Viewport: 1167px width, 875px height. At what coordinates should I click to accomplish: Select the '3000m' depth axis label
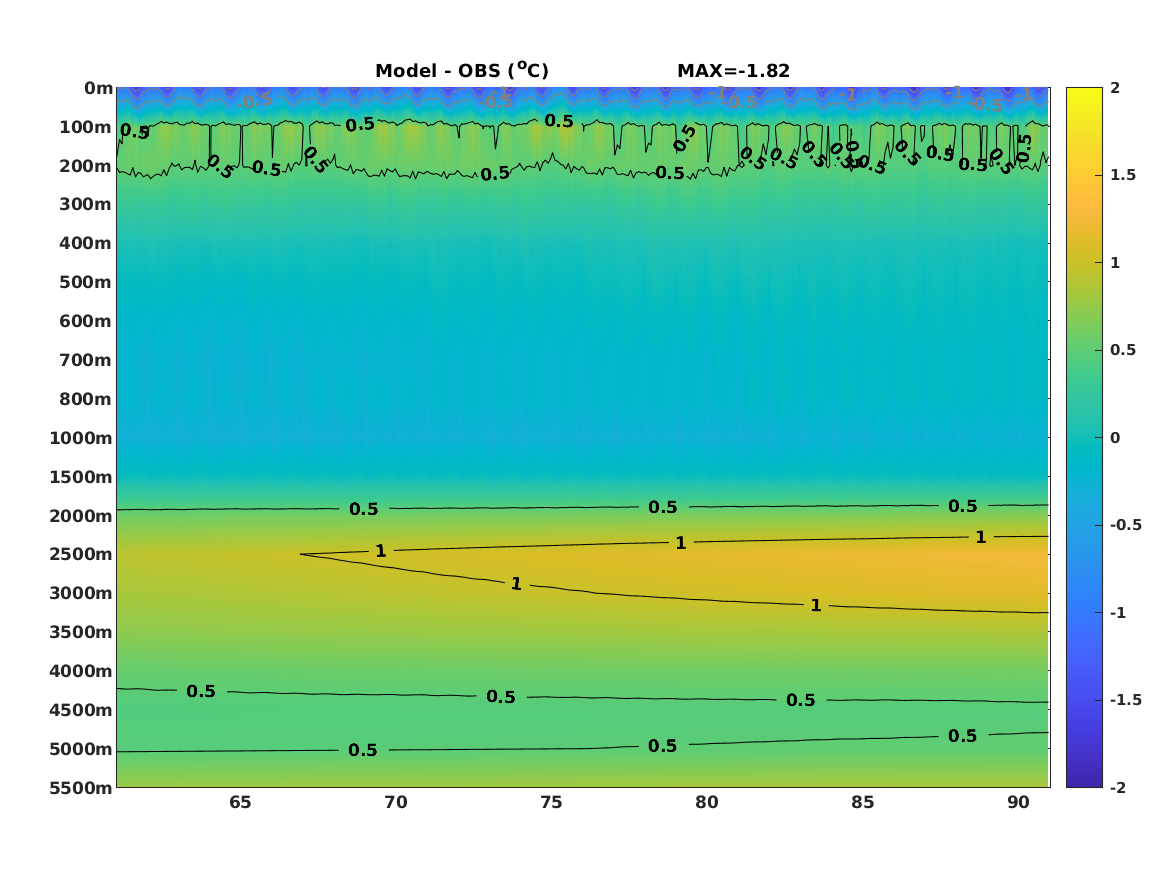click(81, 593)
